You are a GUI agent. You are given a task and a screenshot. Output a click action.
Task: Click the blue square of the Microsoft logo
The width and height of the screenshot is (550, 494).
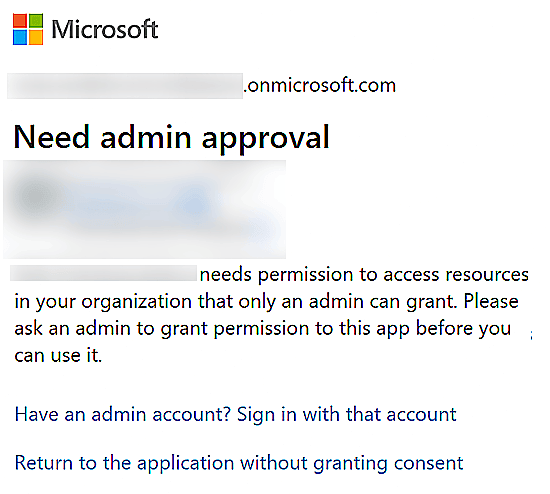click(x=20, y=37)
